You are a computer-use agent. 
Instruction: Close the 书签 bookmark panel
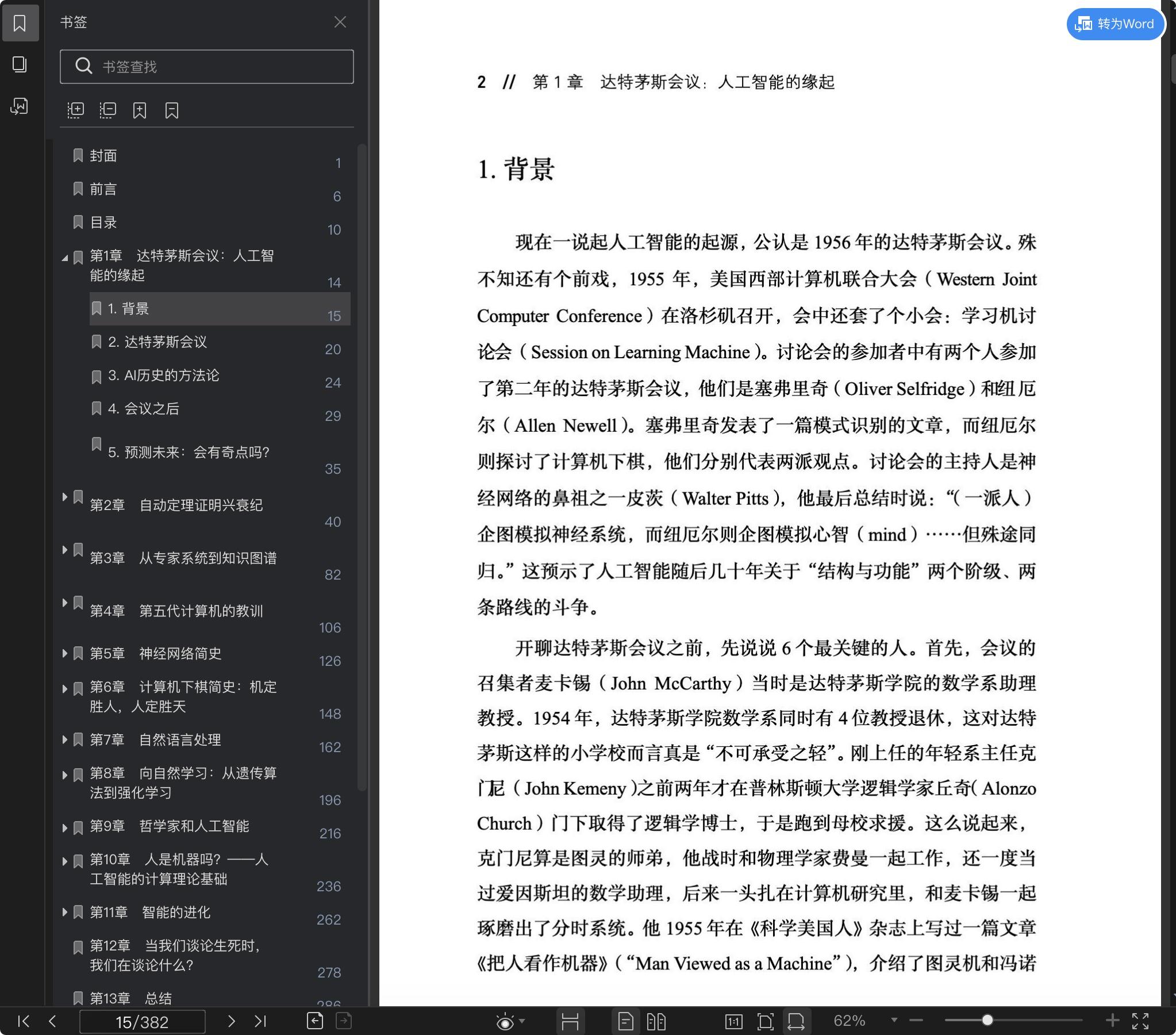(340, 22)
